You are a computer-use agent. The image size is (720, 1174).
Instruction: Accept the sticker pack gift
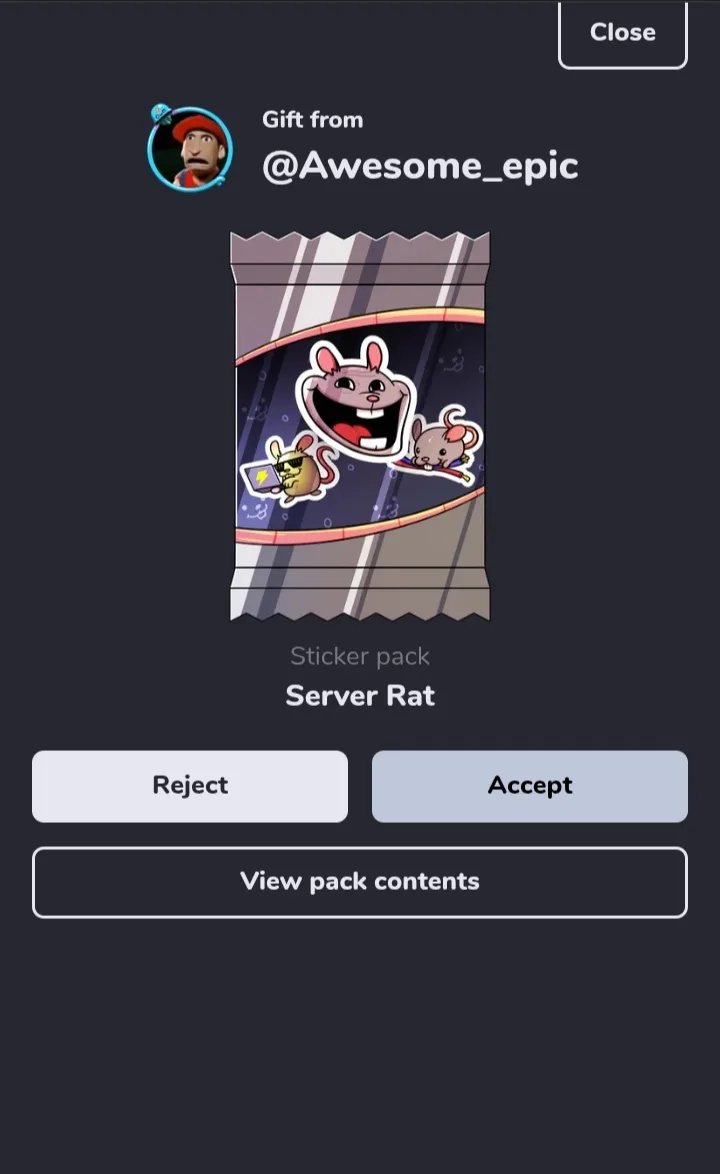tap(530, 786)
